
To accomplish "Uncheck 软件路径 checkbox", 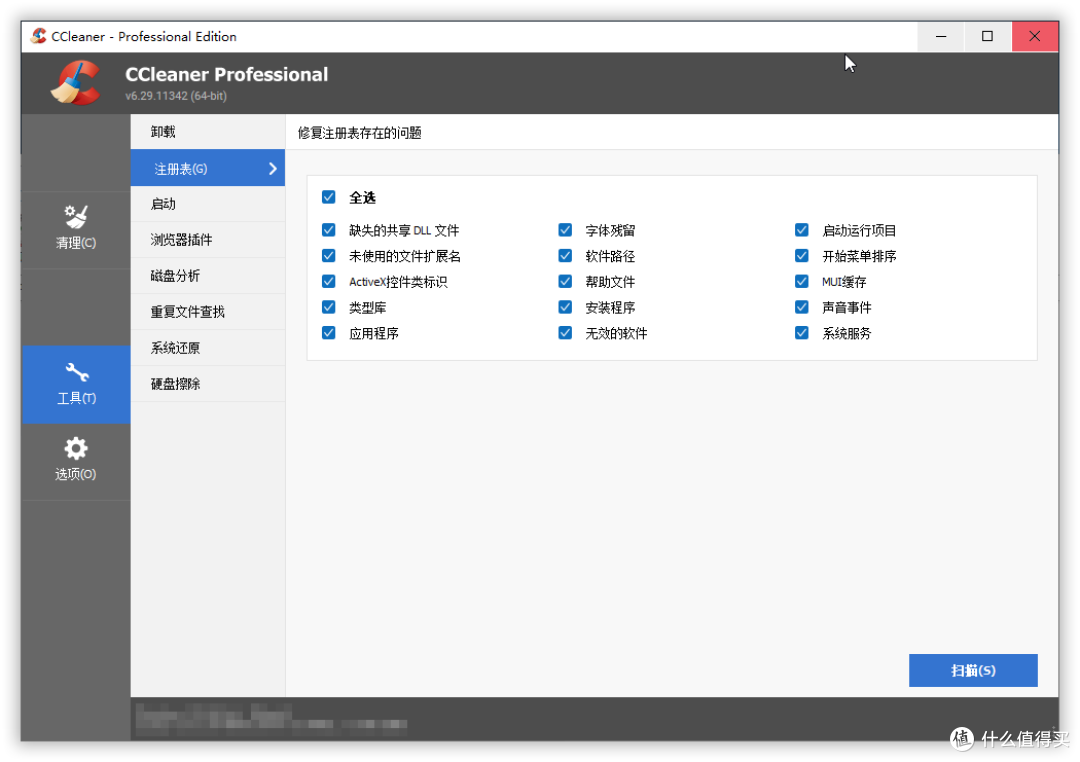I will (x=565, y=256).
